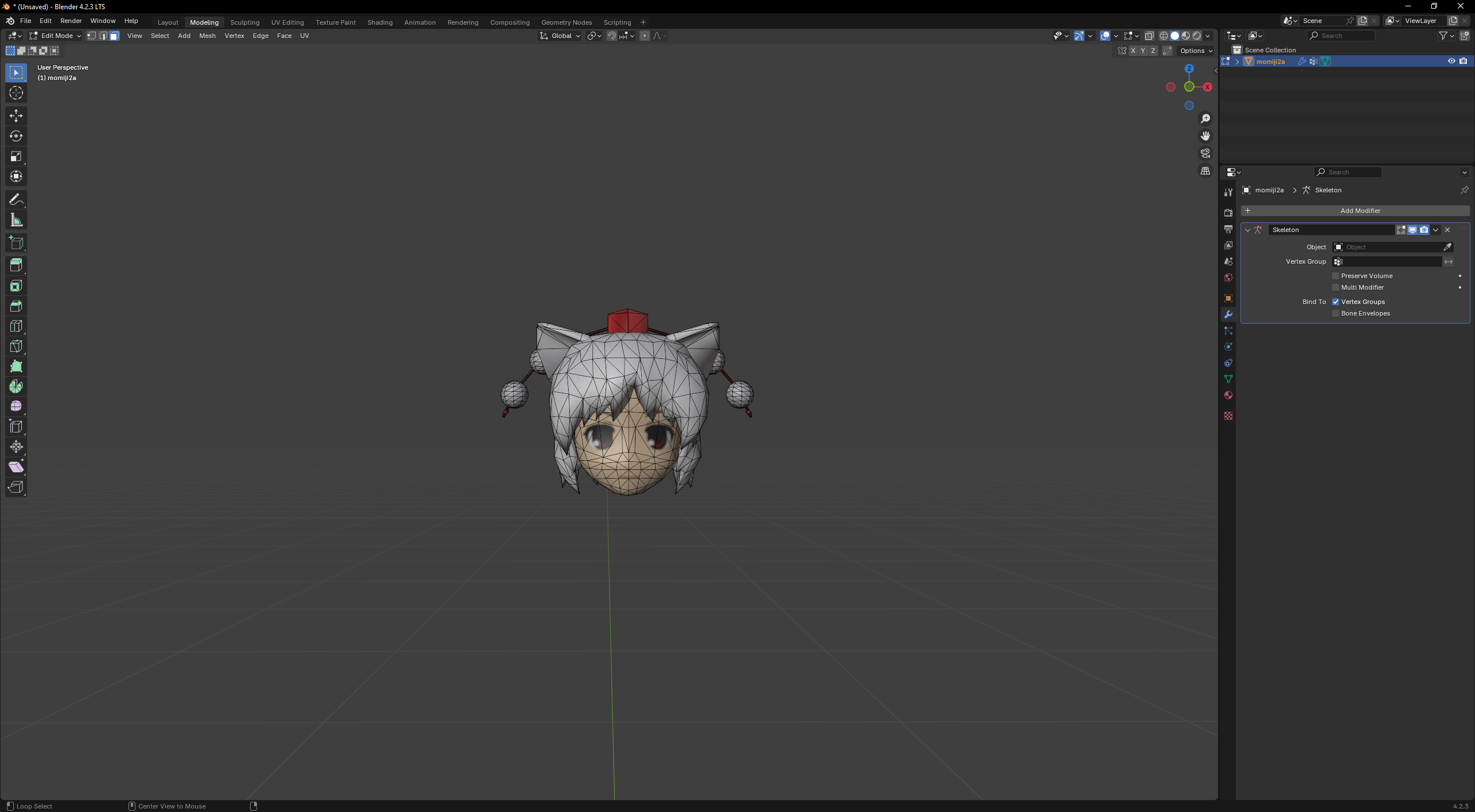
Task: Click the camera view icon
Action: point(1205,153)
